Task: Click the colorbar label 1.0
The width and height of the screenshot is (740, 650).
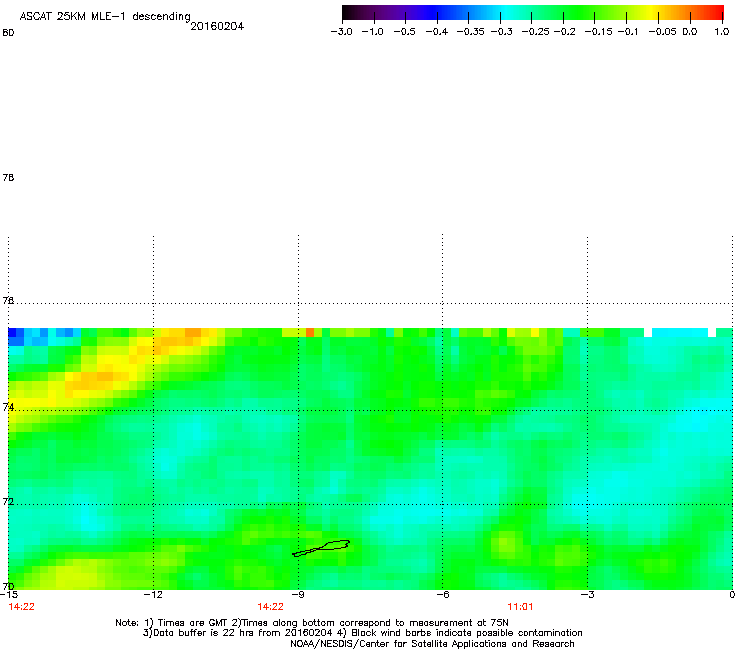Action: pyautogui.click(x=722, y=32)
